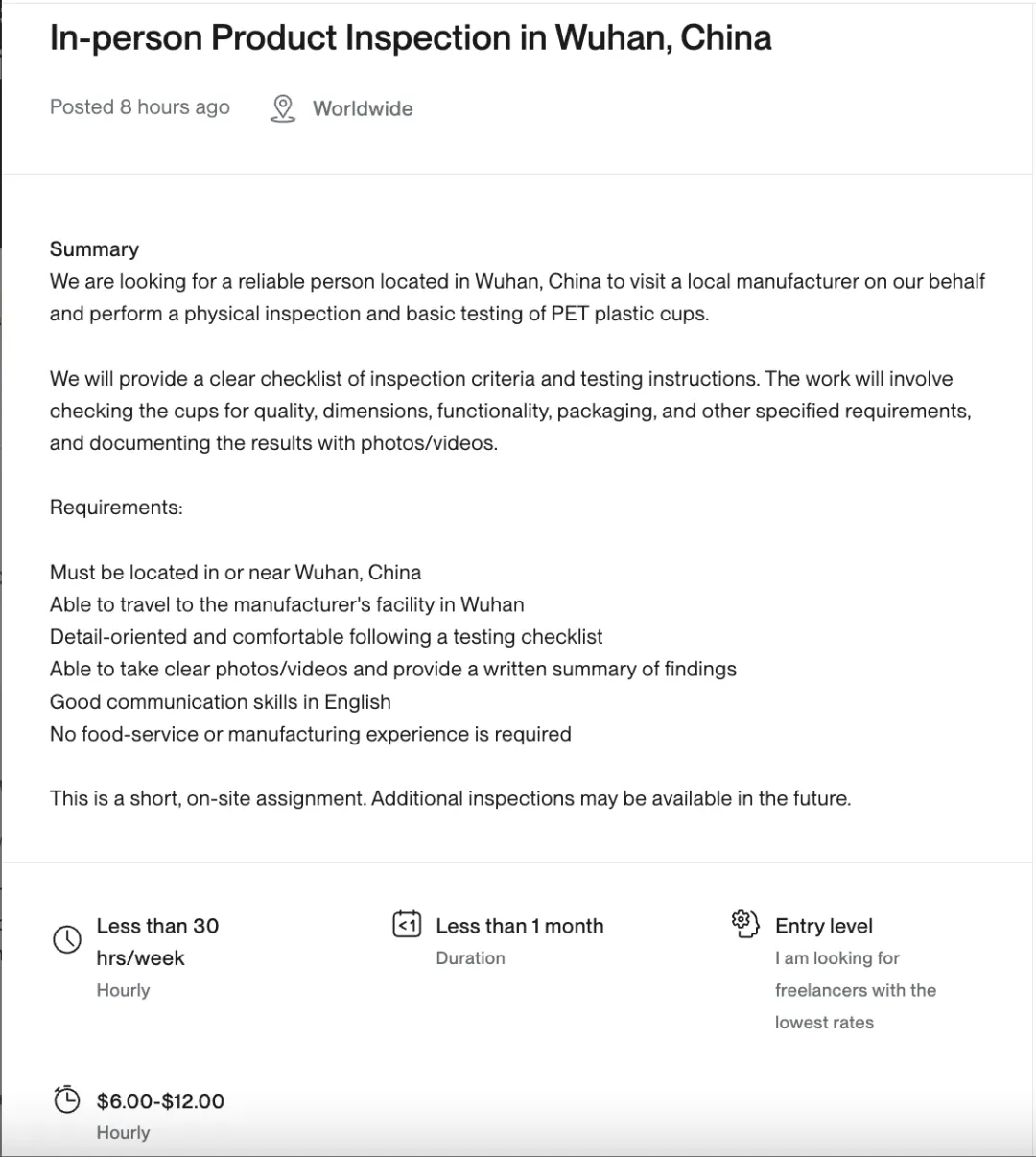Click the calendar icon next to Less than 1 month
Viewport: 1036px width, 1157px height.
click(x=407, y=925)
